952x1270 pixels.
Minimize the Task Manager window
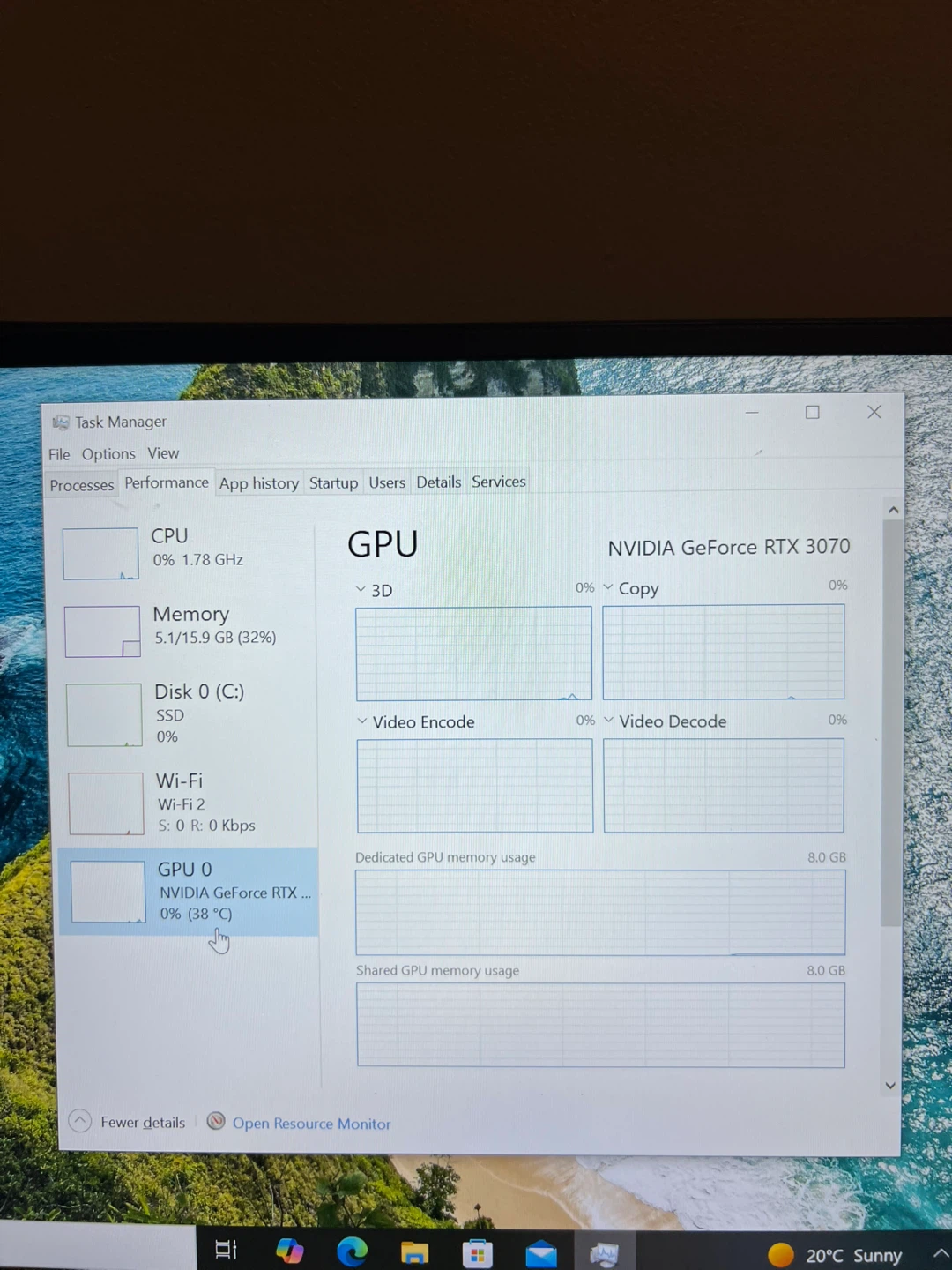point(752,412)
